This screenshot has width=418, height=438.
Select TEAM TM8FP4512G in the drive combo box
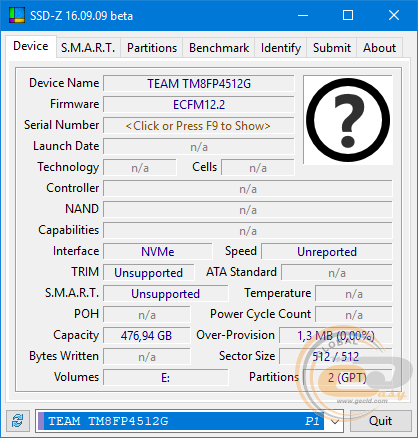(x=180, y=421)
